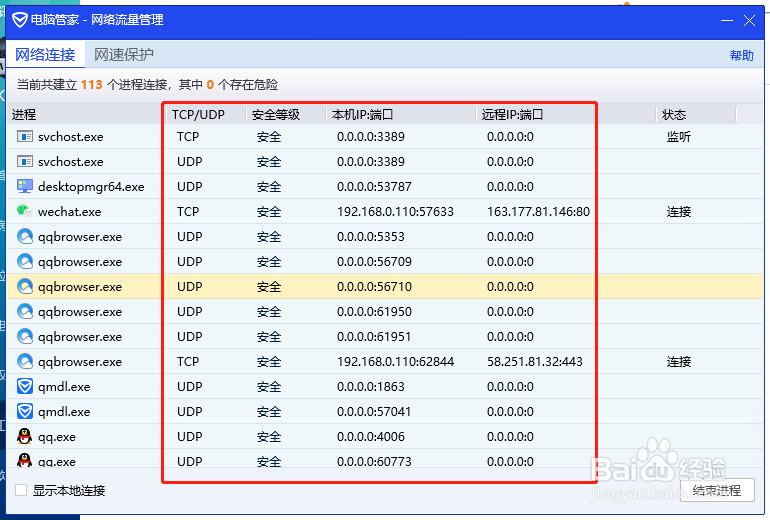Sort by the 本机IP:端口 column header
This screenshot has height=520, width=770.
(401, 115)
